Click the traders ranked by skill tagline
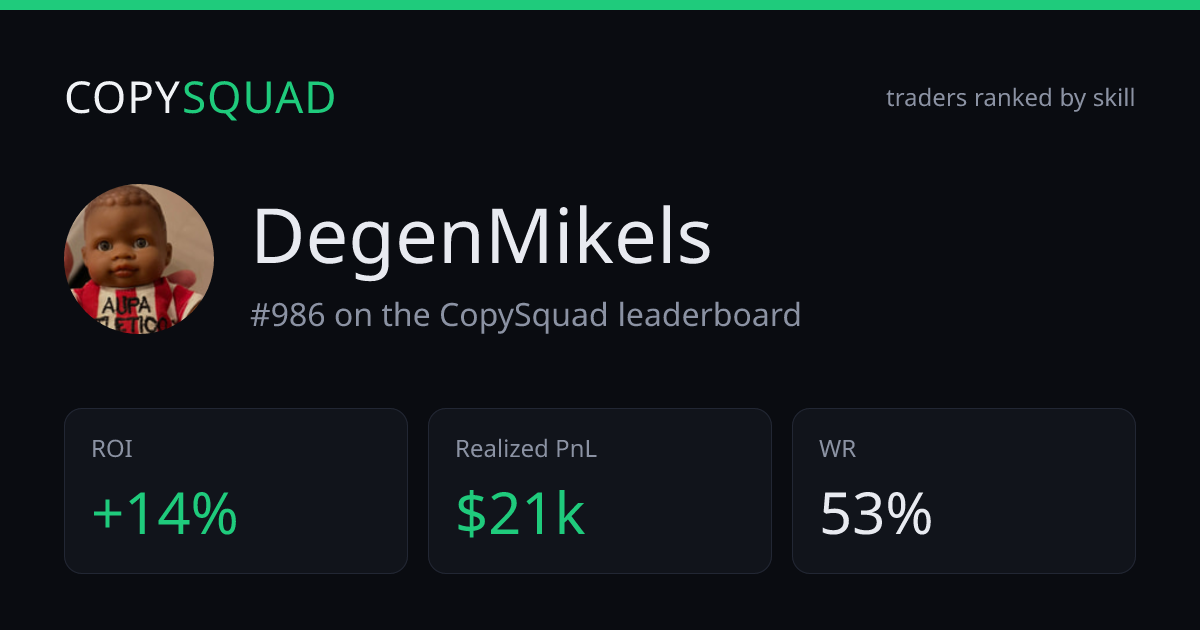This screenshot has width=1200, height=630. point(1010,98)
